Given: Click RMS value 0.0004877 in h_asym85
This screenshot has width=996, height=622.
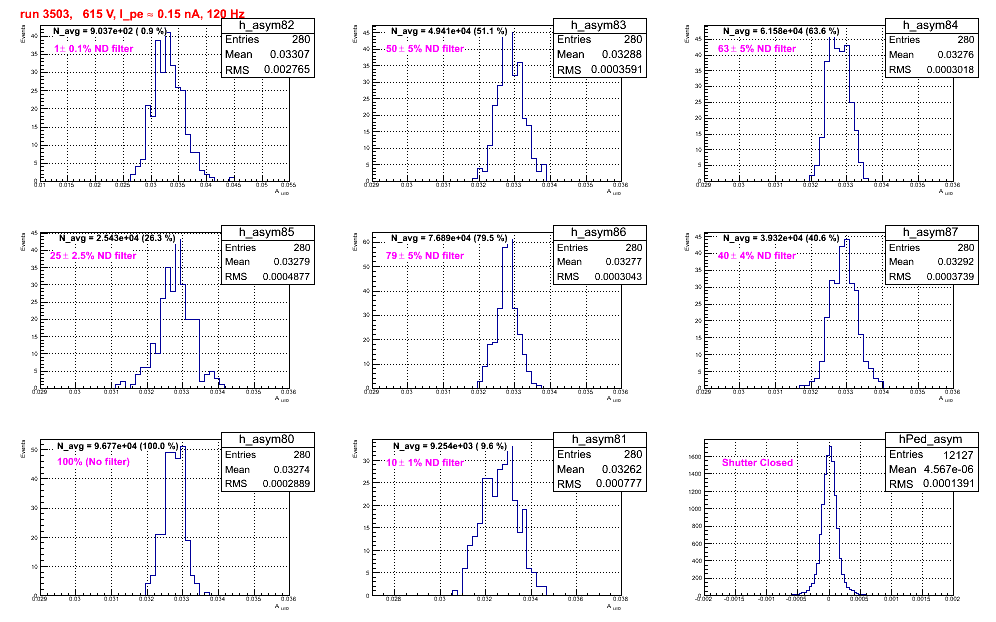Looking at the screenshot, I should coord(286,277).
